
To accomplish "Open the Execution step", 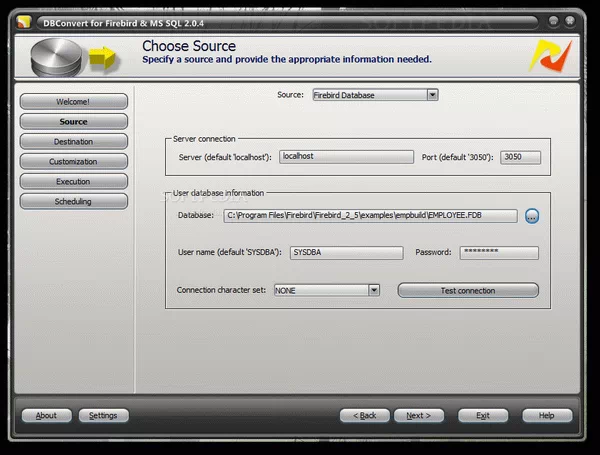I will tap(73, 181).
